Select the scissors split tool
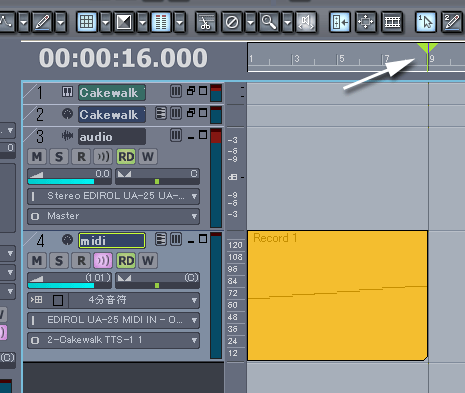 pos(206,22)
